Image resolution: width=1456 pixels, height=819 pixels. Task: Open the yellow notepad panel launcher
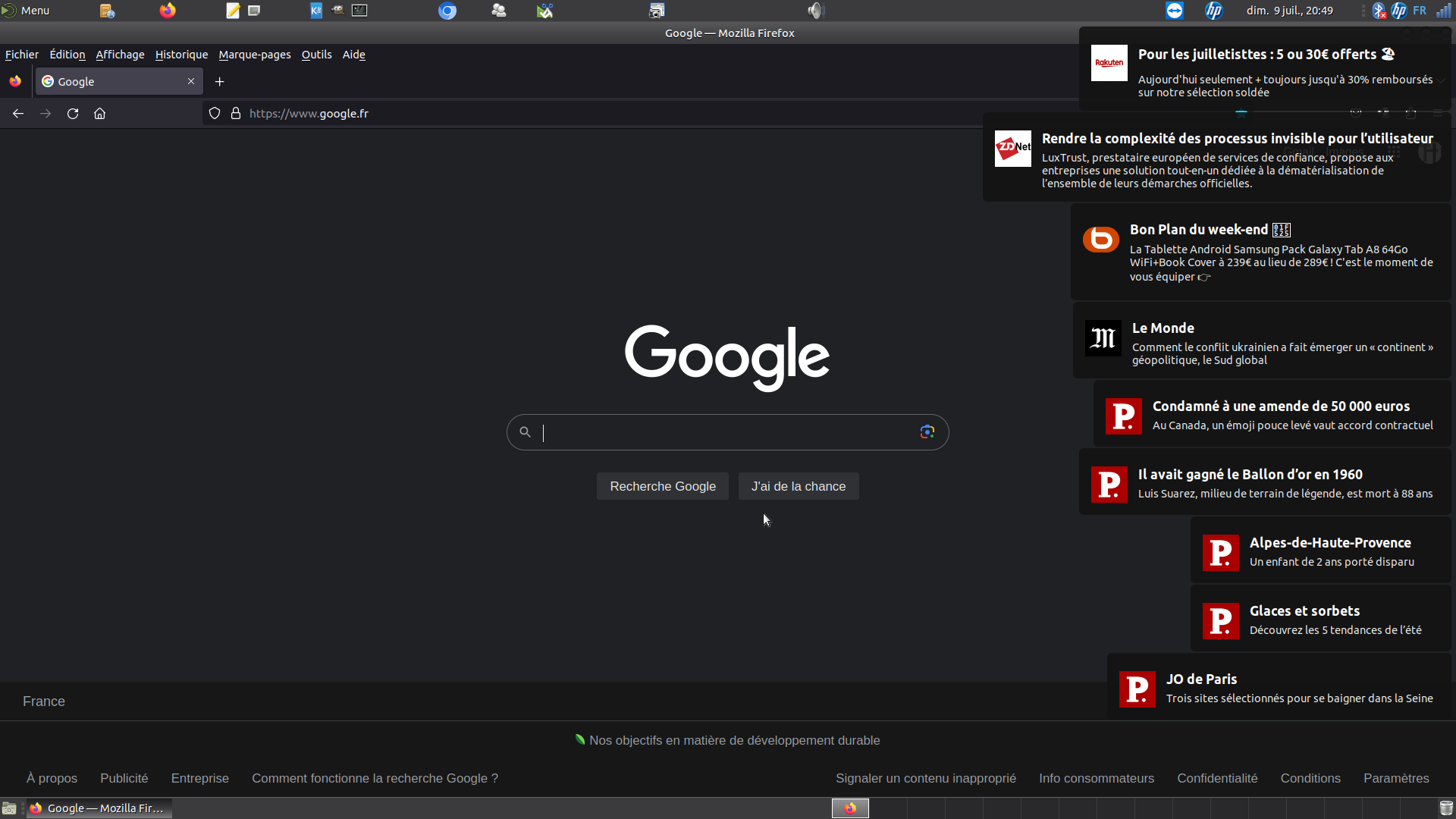[x=233, y=11]
